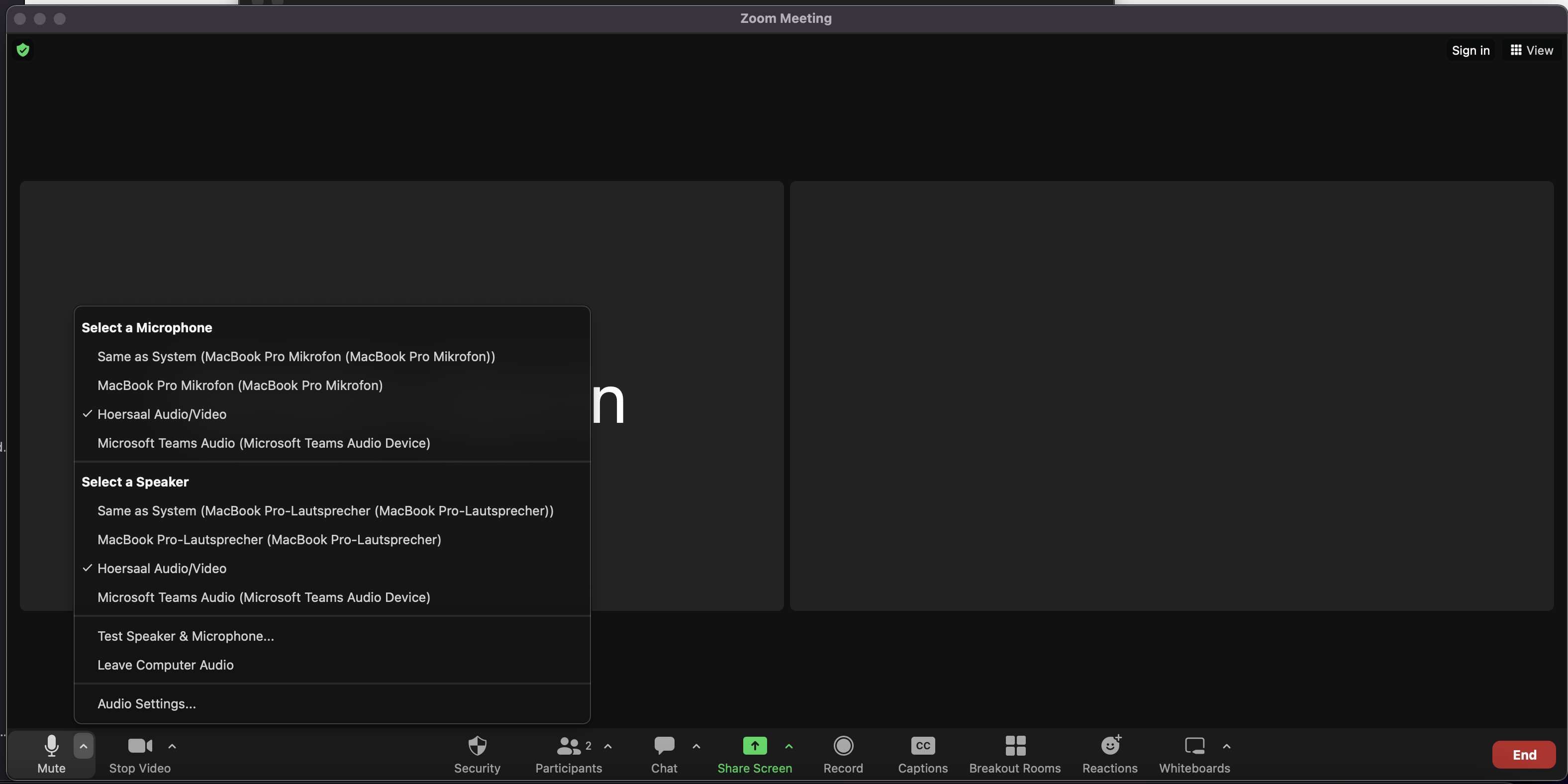Image resolution: width=1568 pixels, height=784 pixels.
Task: Select MacBook Pro-Lautsprecher speaker
Action: tap(332, 539)
